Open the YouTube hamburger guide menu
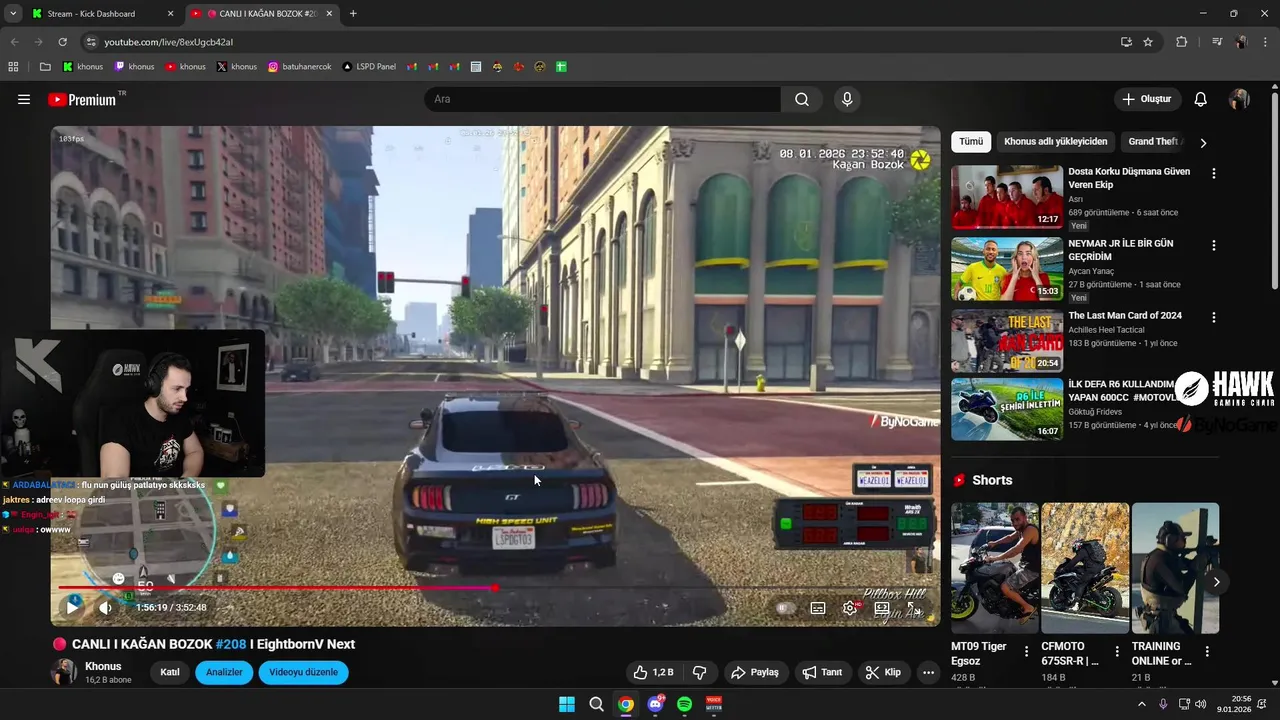 click(x=24, y=99)
